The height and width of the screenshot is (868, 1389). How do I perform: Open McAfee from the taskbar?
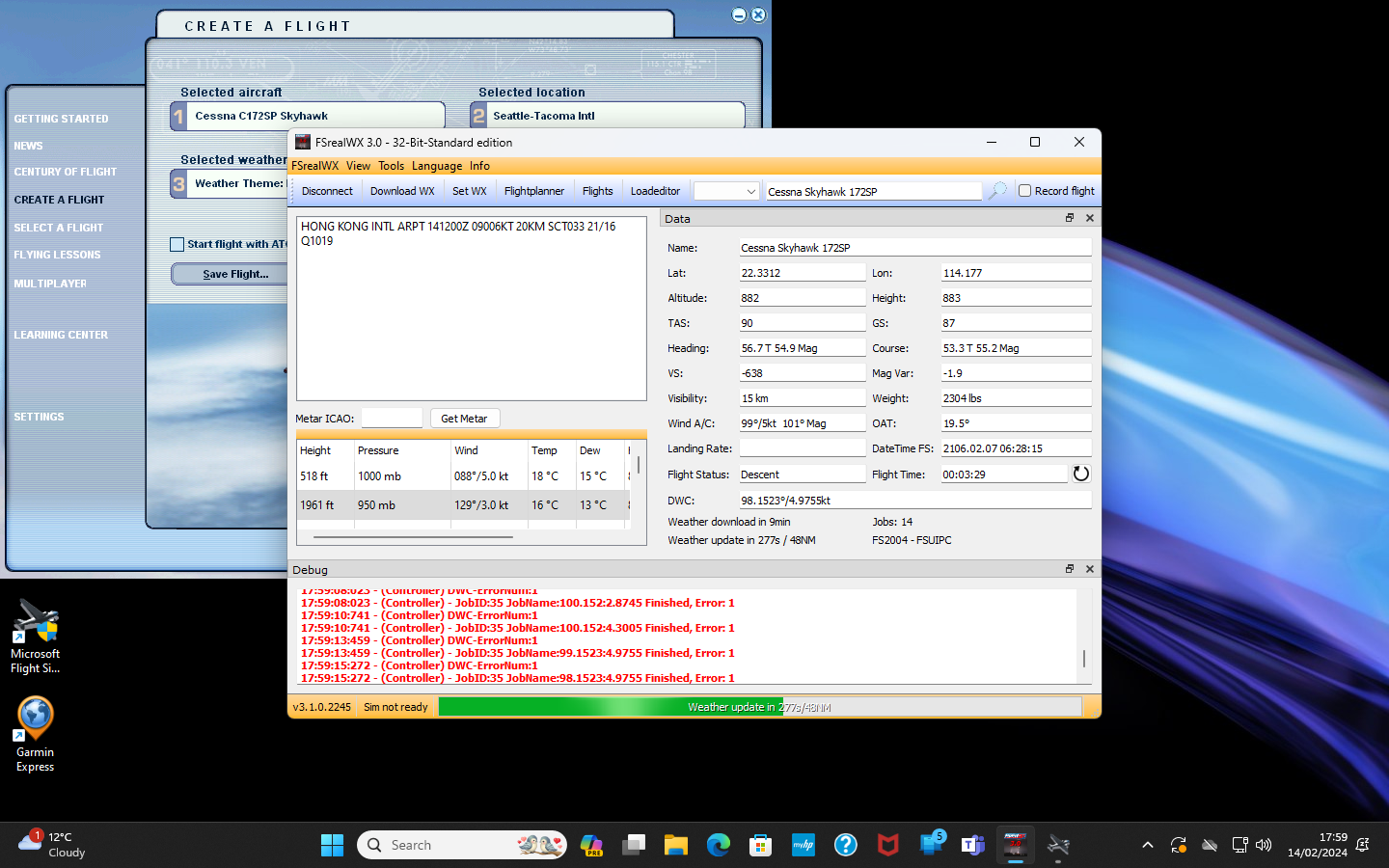pyautogui.click(x=888, y=845)
